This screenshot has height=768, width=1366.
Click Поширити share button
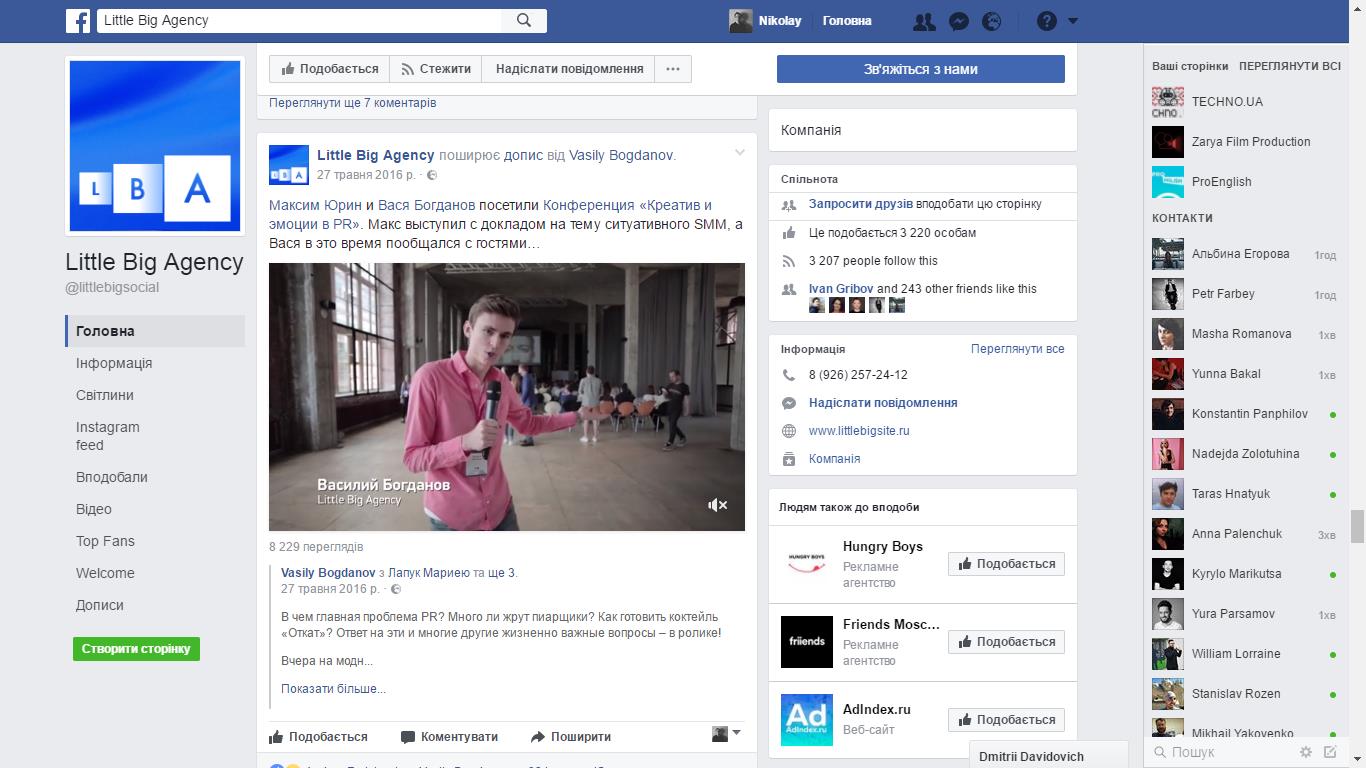[x=570, y=737]
